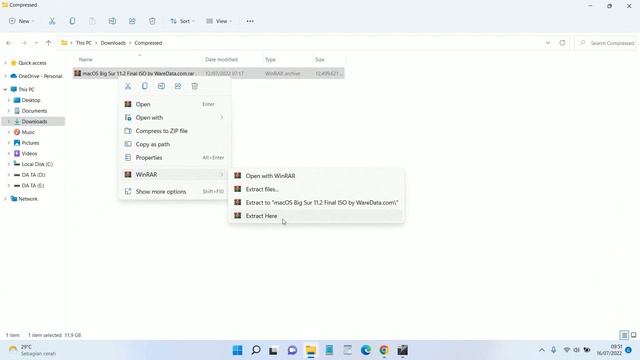Show hidden system tray icons
The image size is (640, 360).
point(542,350)
